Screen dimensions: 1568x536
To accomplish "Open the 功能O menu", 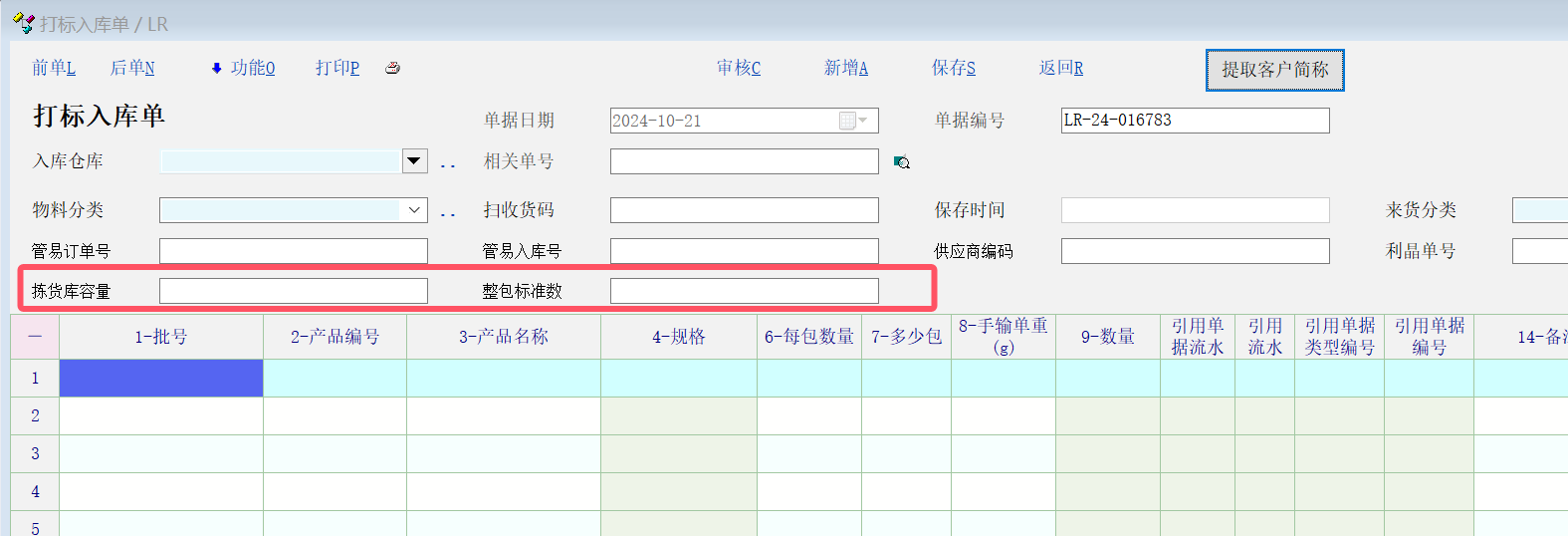I will 253,68.
